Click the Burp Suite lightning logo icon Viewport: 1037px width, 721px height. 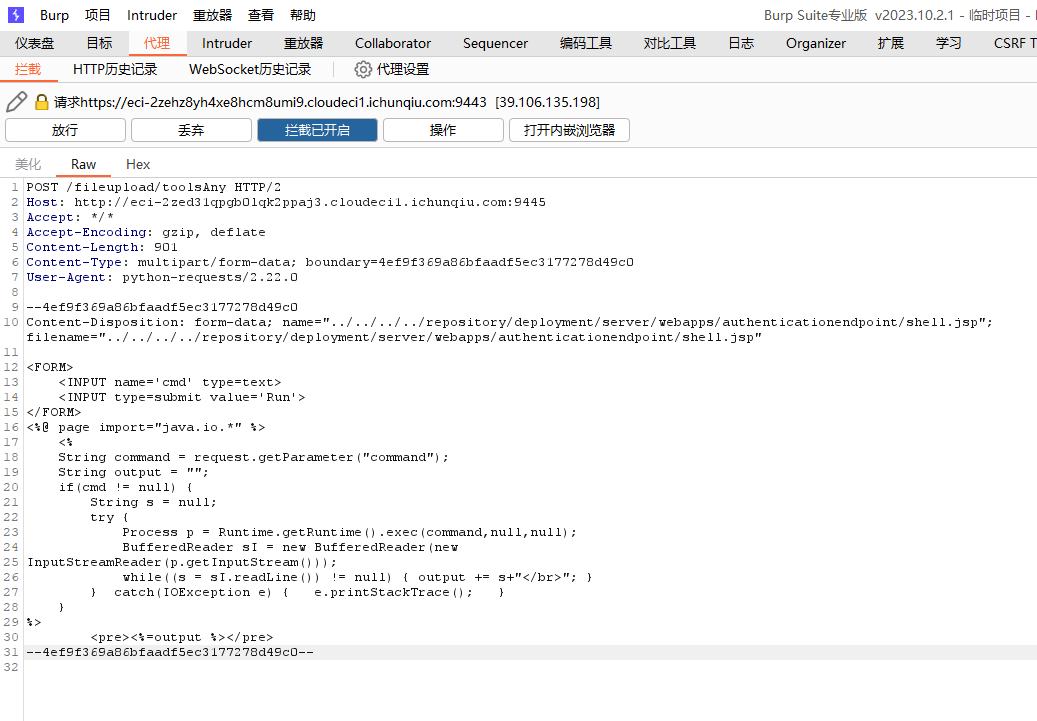[x=15, y=15]
